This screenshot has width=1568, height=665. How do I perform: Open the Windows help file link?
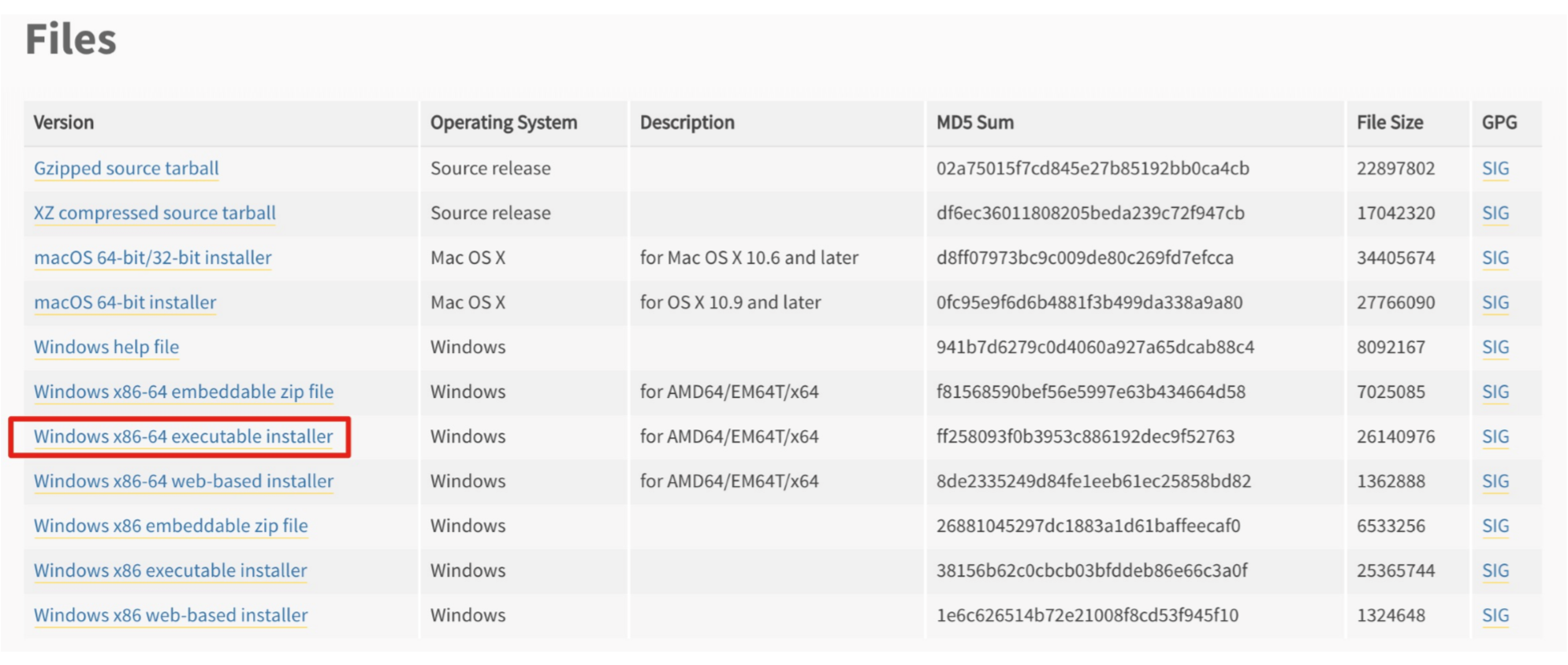pos(106,347)
